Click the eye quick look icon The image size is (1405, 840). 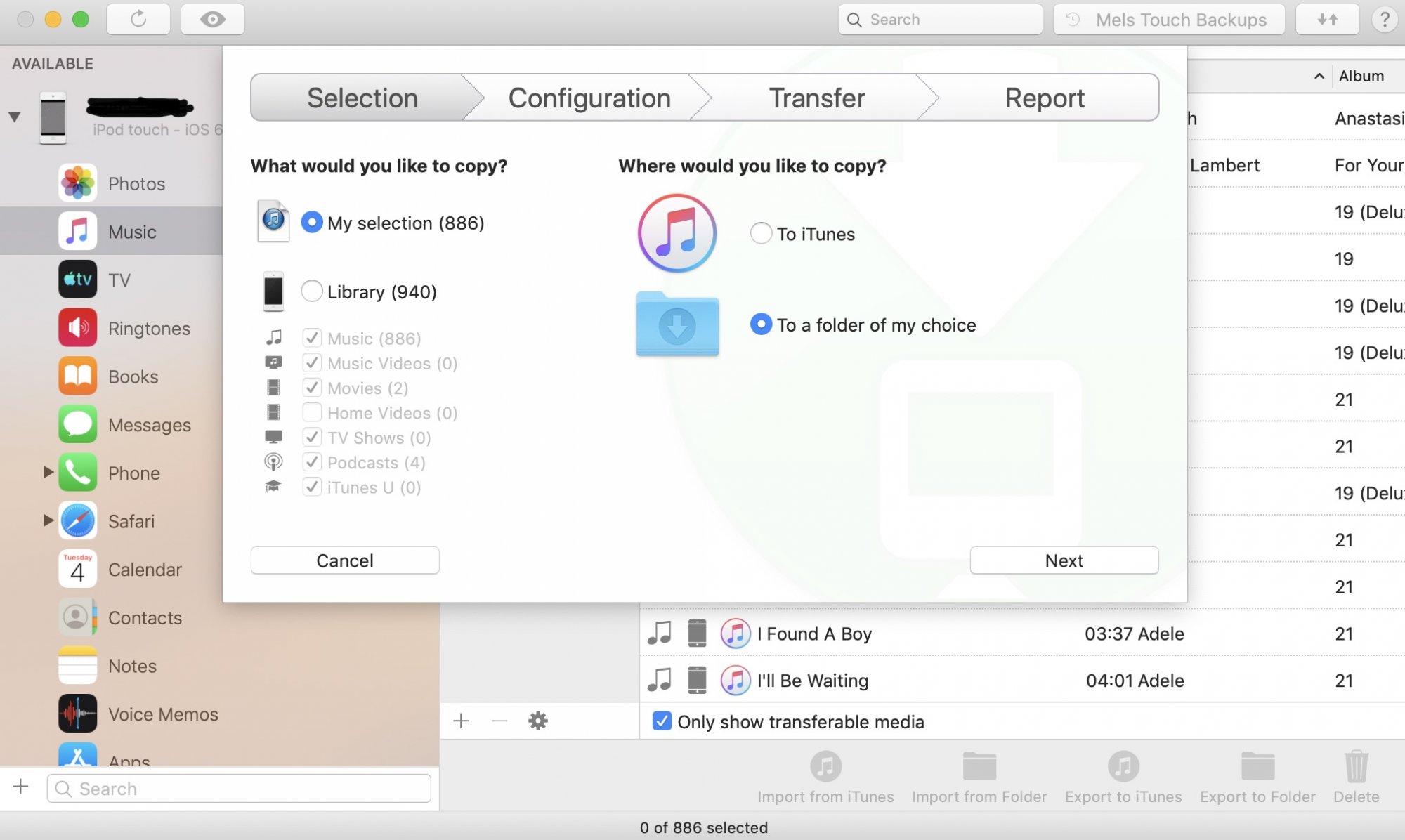coord(213,19)
